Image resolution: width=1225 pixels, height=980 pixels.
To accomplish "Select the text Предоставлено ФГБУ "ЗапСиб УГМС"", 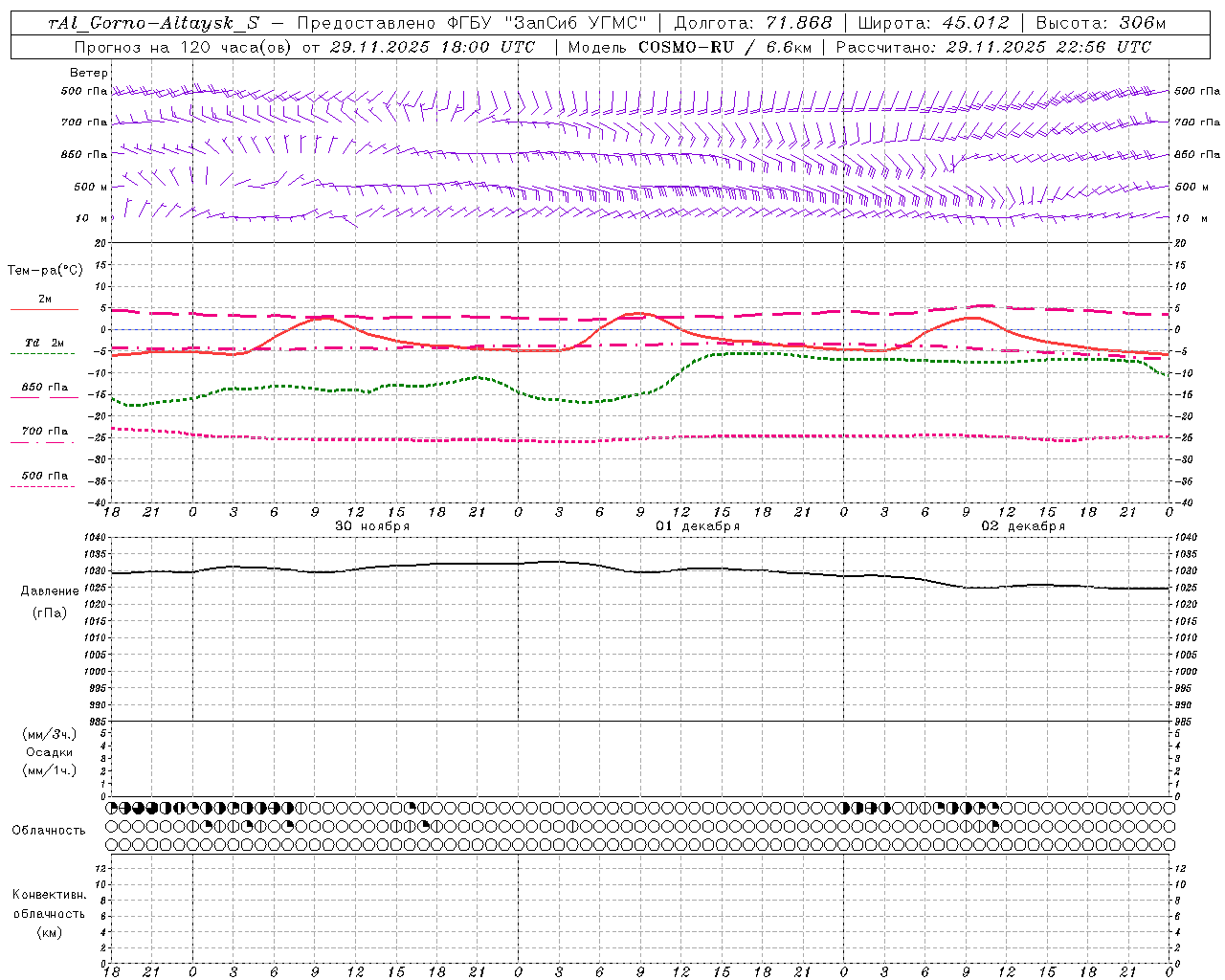I will pos(472,23).
